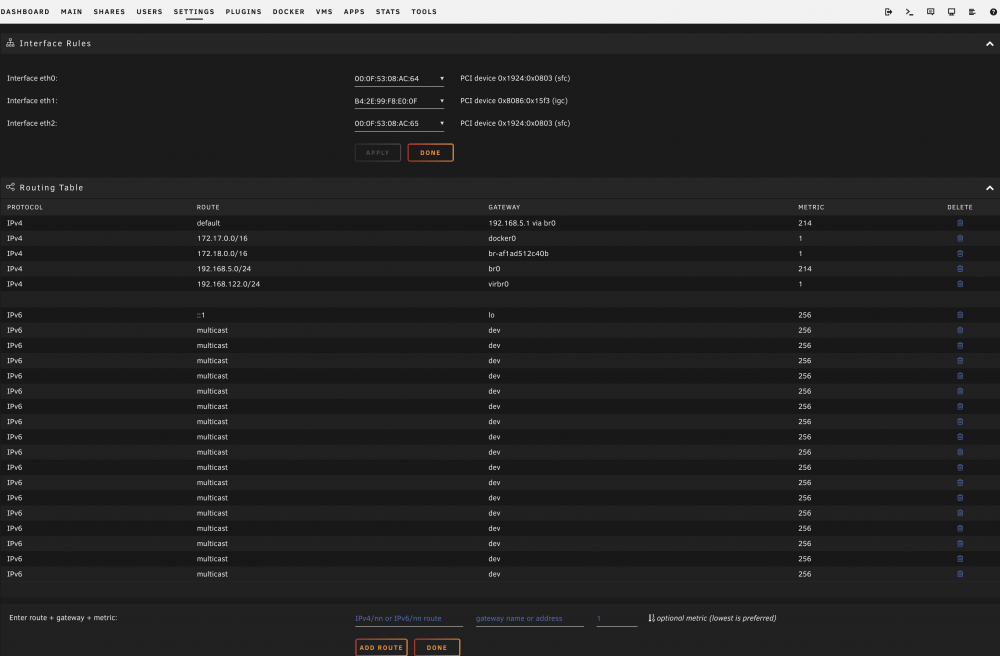Click 'Enter route + gateway + metric:' label
The image size is (1000, 656).
point(63,618)
